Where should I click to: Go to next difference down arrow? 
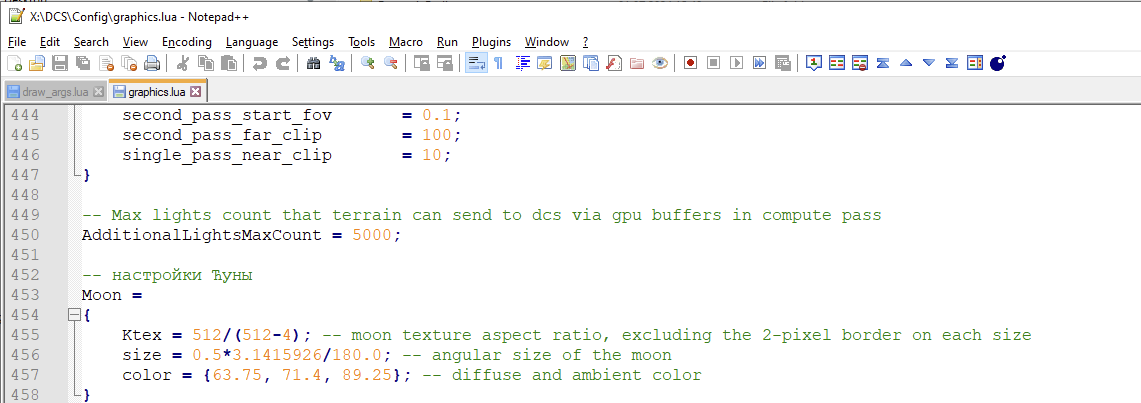click(929, 63)
